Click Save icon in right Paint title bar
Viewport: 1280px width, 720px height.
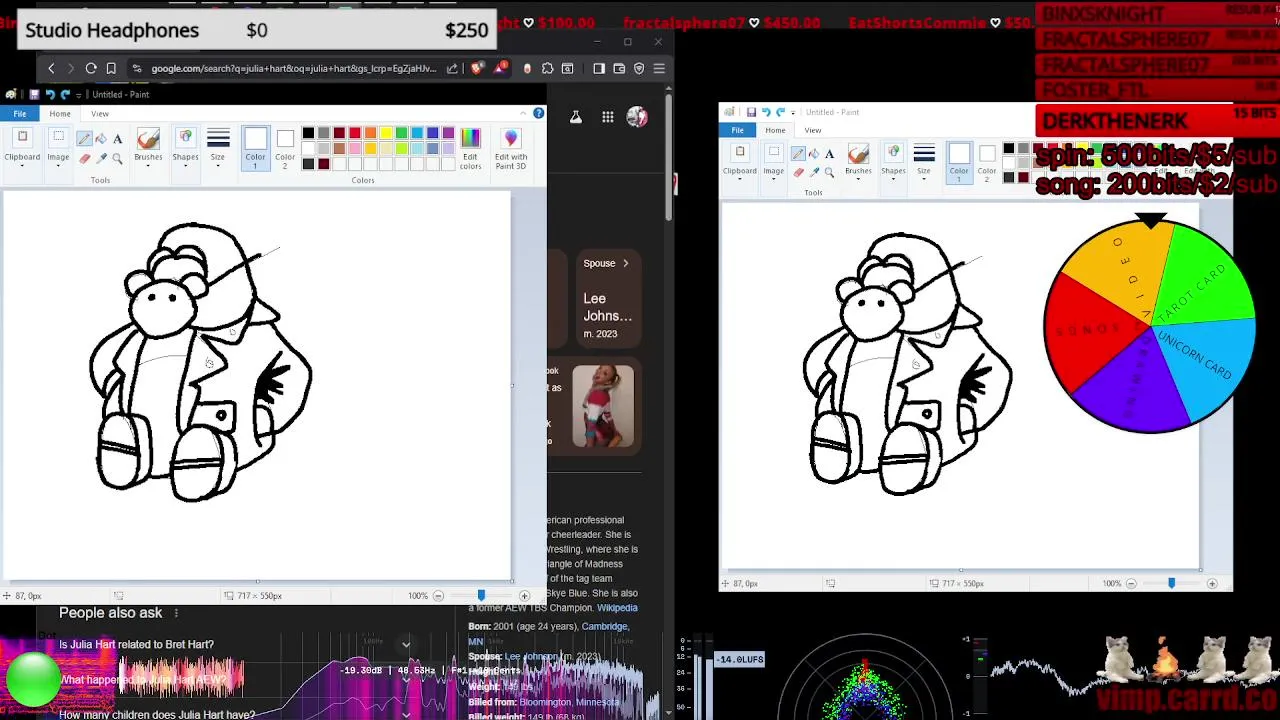pos(751,112)
